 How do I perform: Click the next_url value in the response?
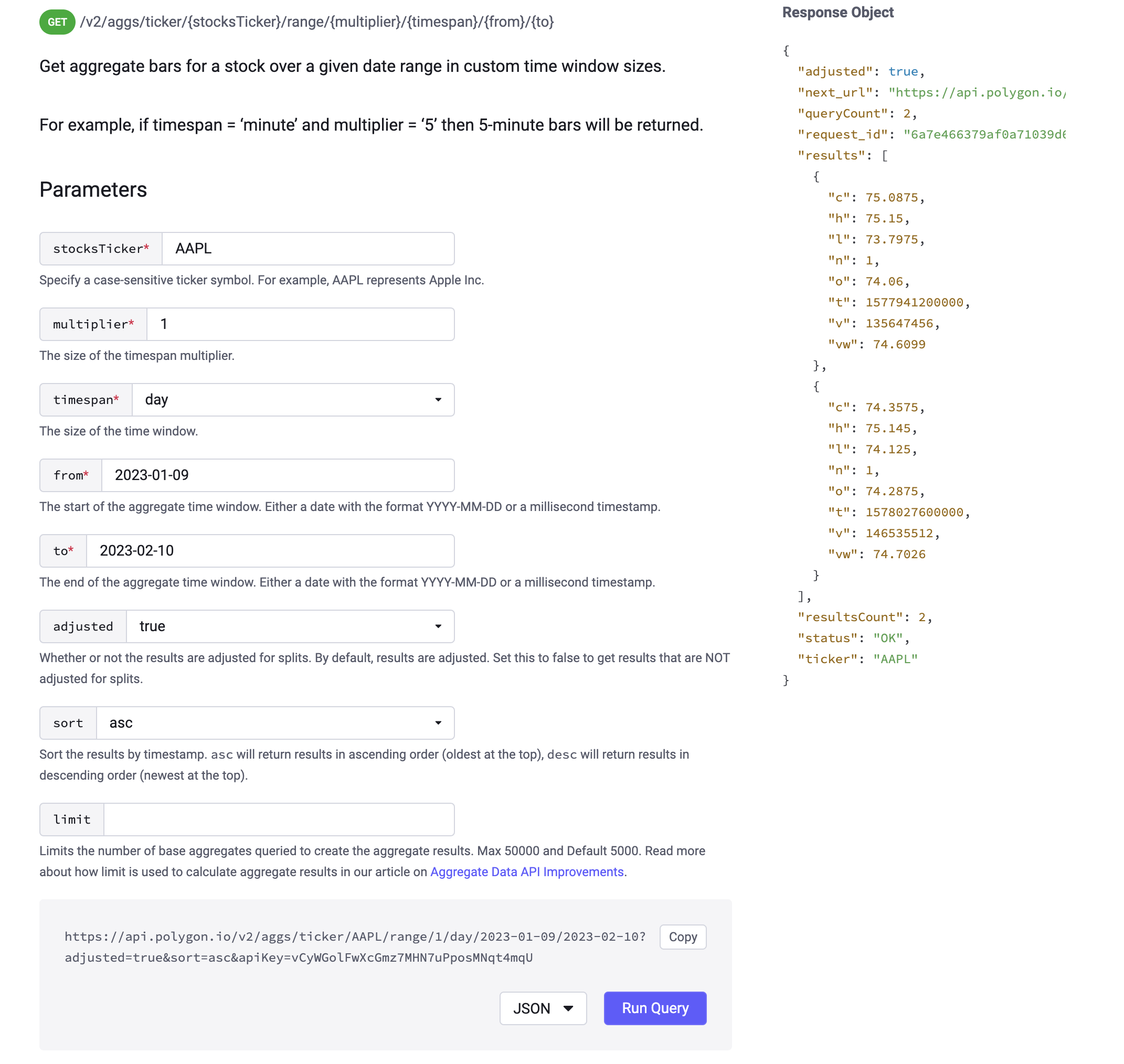[x=976, y=92]
